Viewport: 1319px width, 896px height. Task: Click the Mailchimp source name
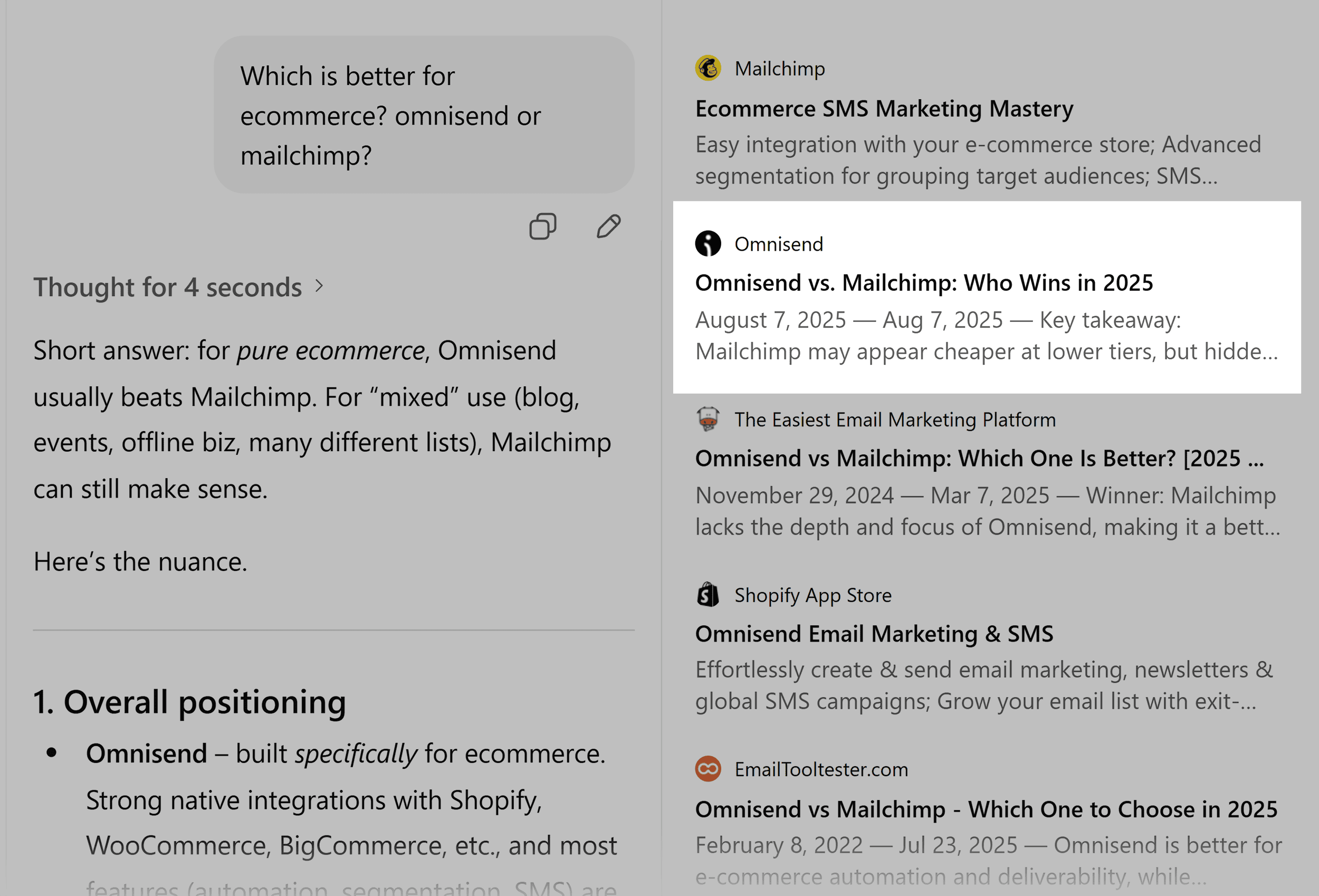(779, 69)
